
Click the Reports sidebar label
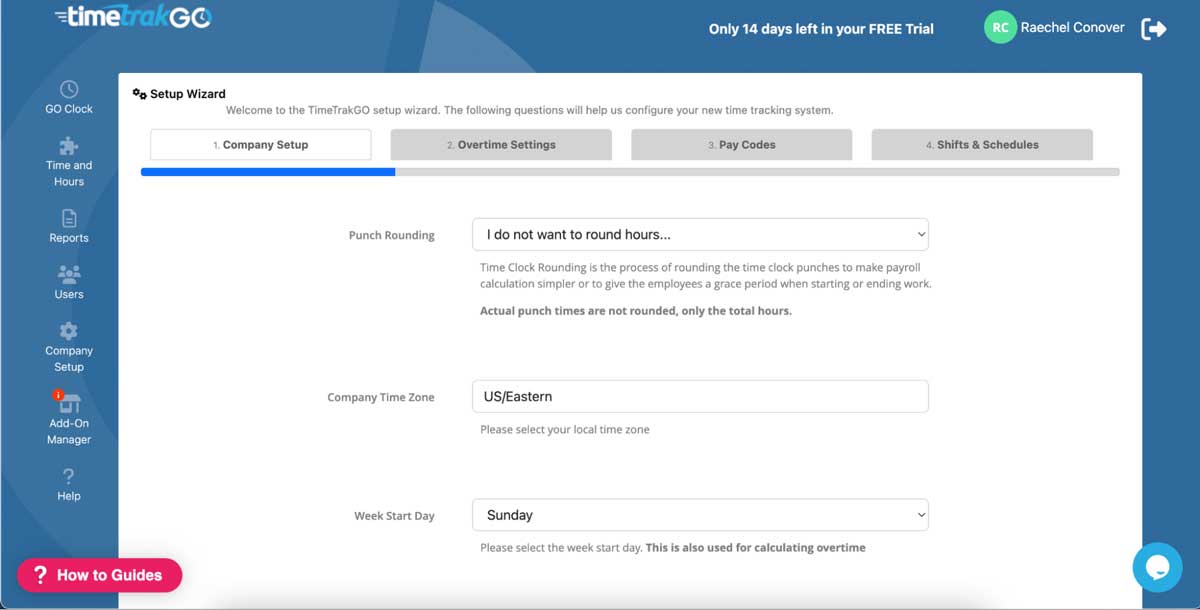(69, 238)
